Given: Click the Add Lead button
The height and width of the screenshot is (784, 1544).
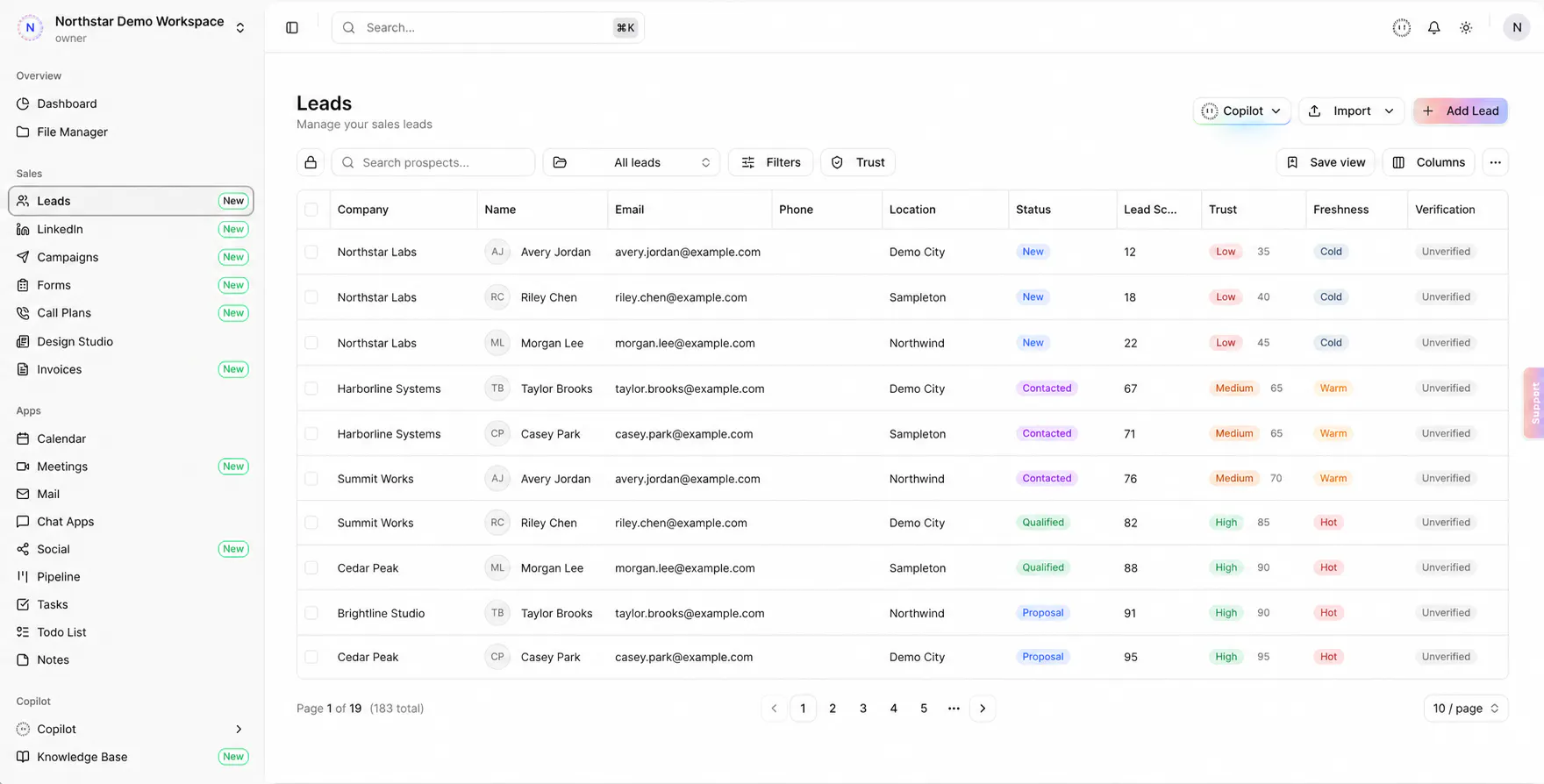Looking at the screenshot, I should 1461,110.
